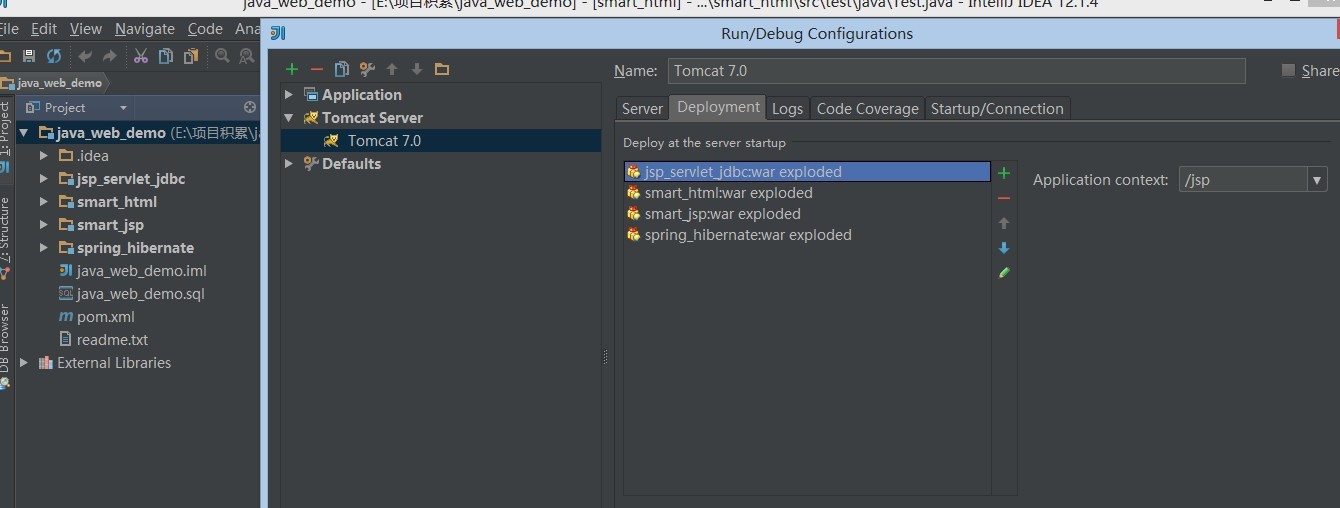Click the Edit Defaults wrench icon
Screen dimensions: 1340x508
pos(367,69)
